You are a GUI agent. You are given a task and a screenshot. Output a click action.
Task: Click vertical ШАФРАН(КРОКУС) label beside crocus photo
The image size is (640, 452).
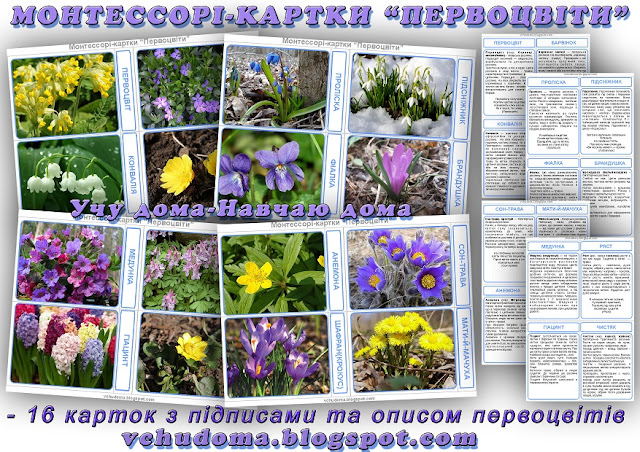(x=338, y=354)
